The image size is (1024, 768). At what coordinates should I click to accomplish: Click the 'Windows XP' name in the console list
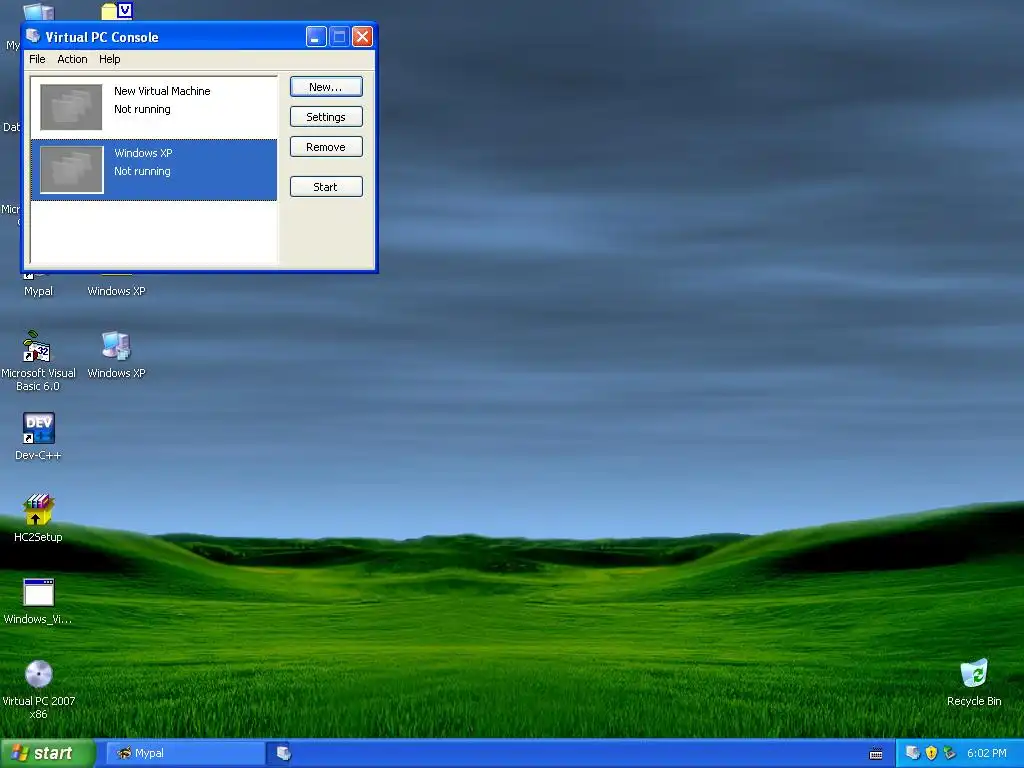[x=143, y=153]
